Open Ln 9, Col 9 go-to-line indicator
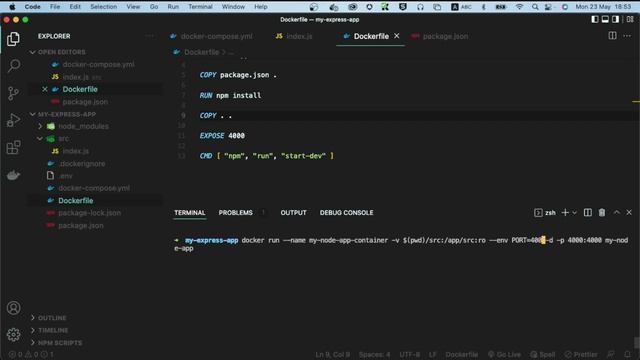640x360 pixels. click(x=332, y=354)
